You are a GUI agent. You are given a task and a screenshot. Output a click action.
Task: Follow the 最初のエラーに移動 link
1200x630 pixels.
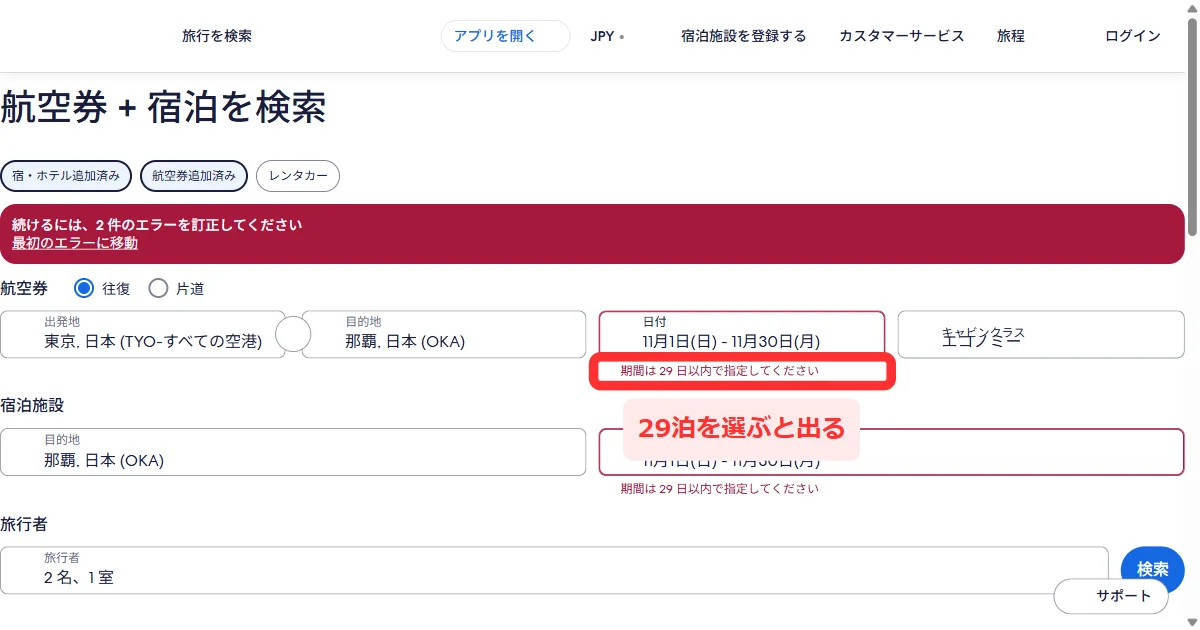75,243
